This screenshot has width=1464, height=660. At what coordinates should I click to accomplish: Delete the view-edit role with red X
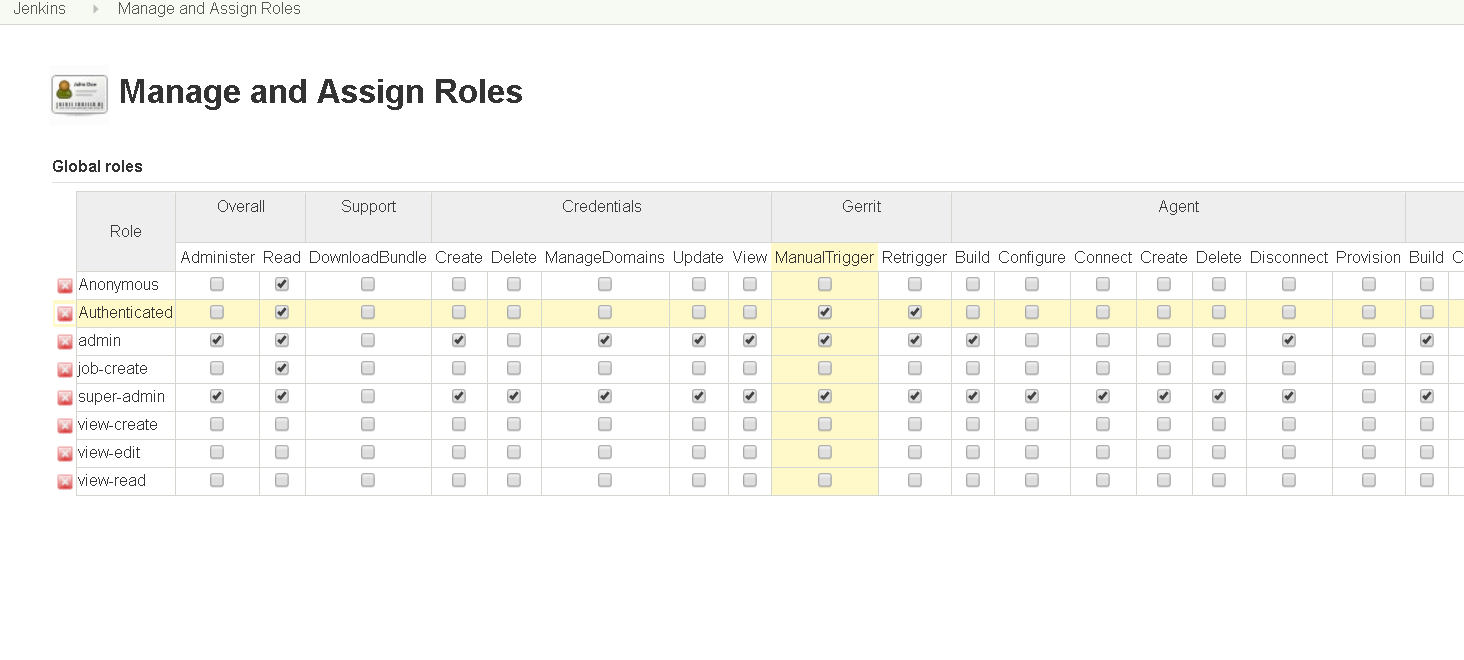[65, 454]
